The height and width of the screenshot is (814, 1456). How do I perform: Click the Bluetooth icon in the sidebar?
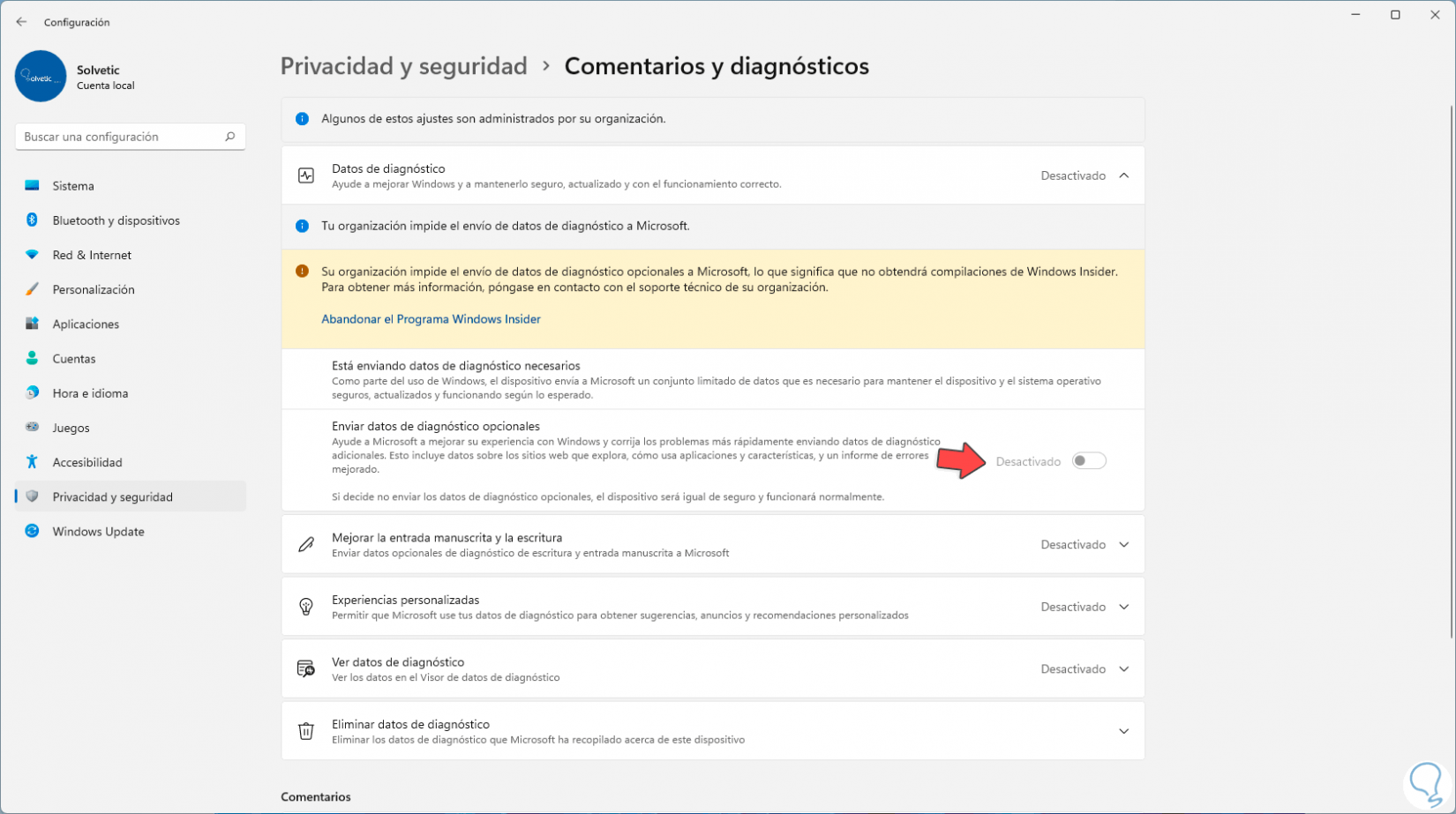pos(32,220)
